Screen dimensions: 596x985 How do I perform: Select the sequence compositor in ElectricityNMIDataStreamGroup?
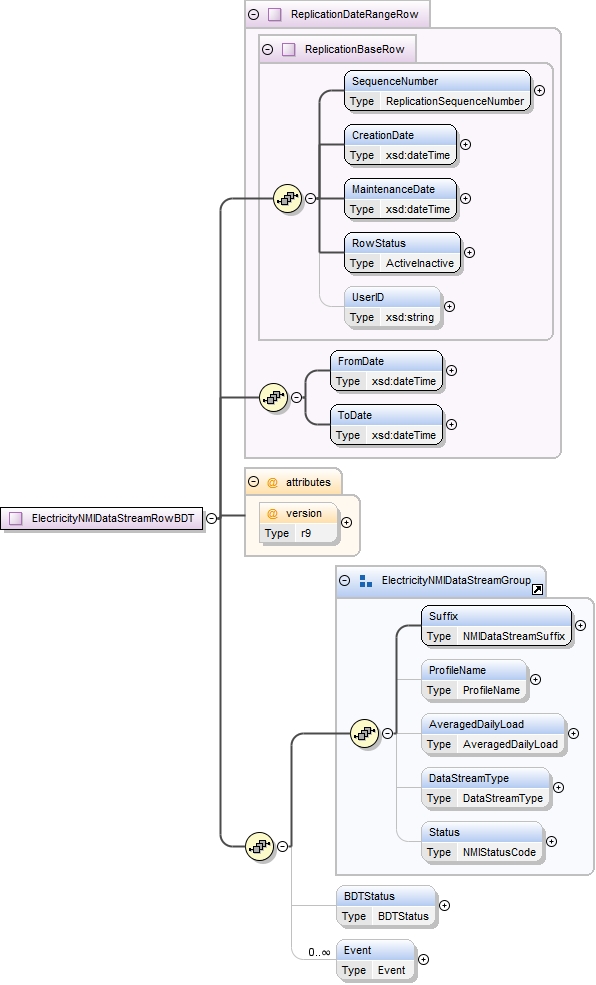[x=365, y=733]
